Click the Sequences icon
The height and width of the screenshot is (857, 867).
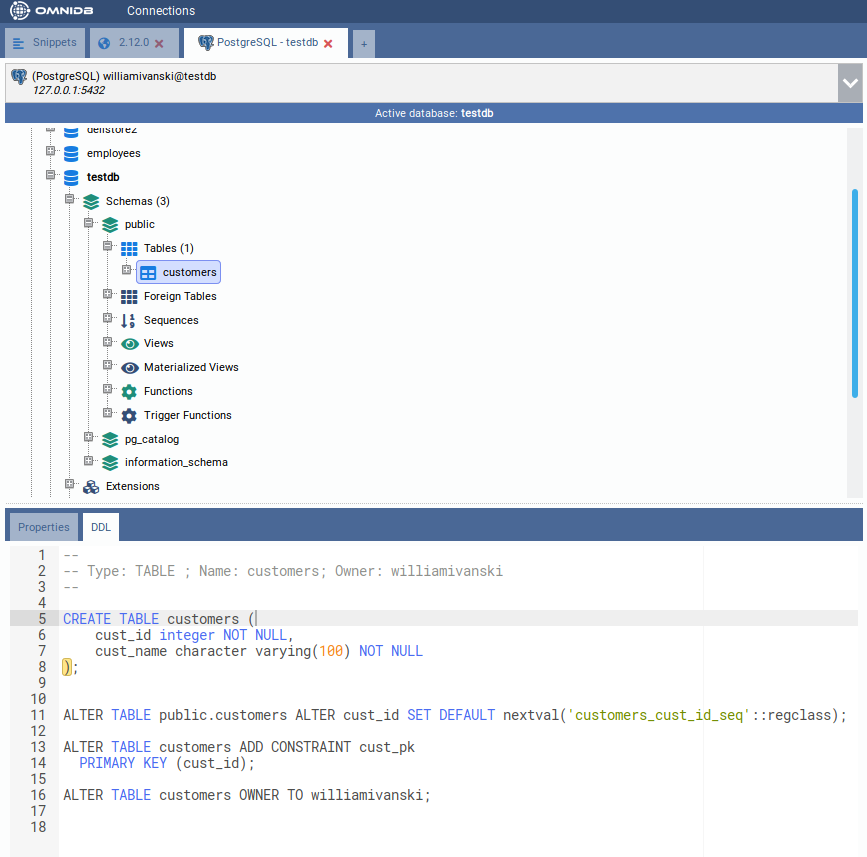[129, 321]
